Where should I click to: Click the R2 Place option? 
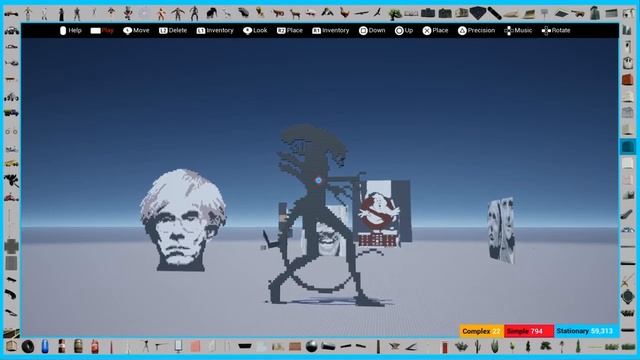point(290,31)
